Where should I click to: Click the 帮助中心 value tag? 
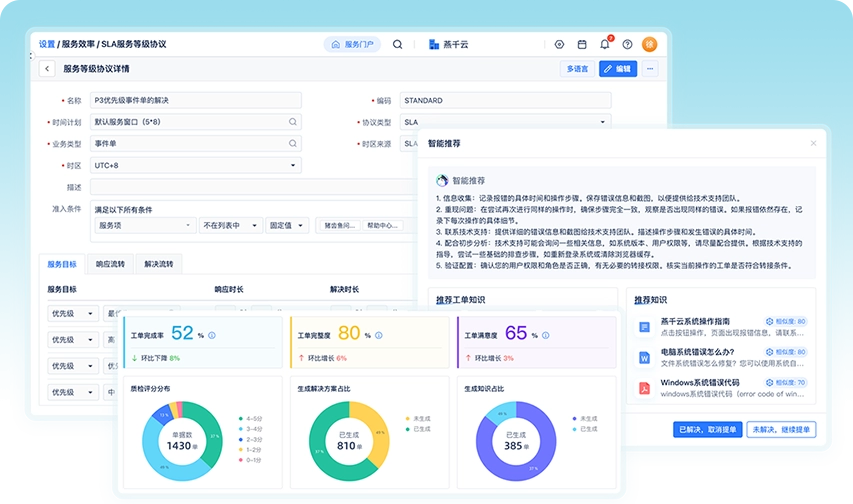(382, 225)
